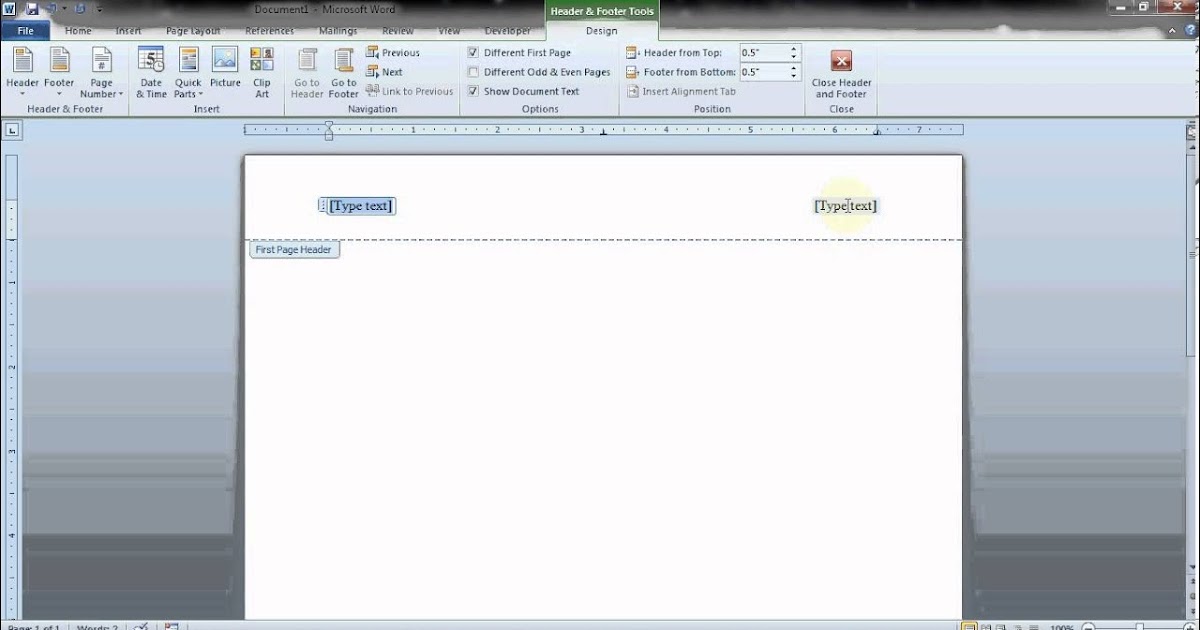
Task: Enable Different Odd & Even Pages
Action: (x=472, y=71)
